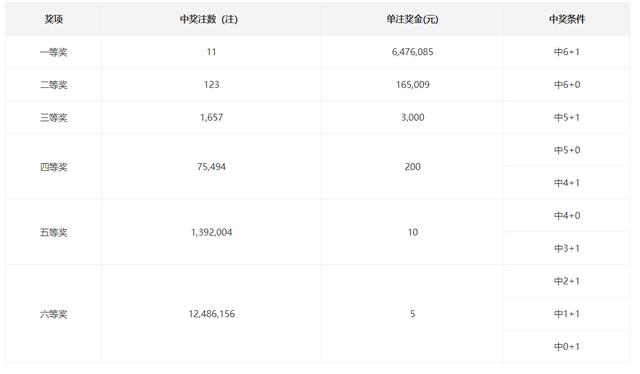Click the condition 中5+0
The image size is (640, 374).
point(567,150)
